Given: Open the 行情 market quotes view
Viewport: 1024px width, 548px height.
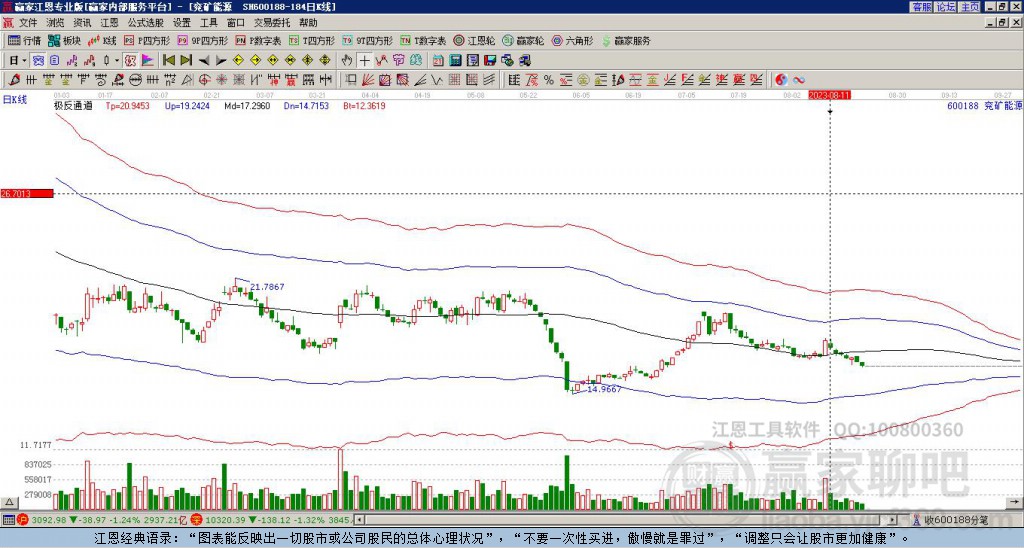Looking at the screenshot, I should point(24,40).
